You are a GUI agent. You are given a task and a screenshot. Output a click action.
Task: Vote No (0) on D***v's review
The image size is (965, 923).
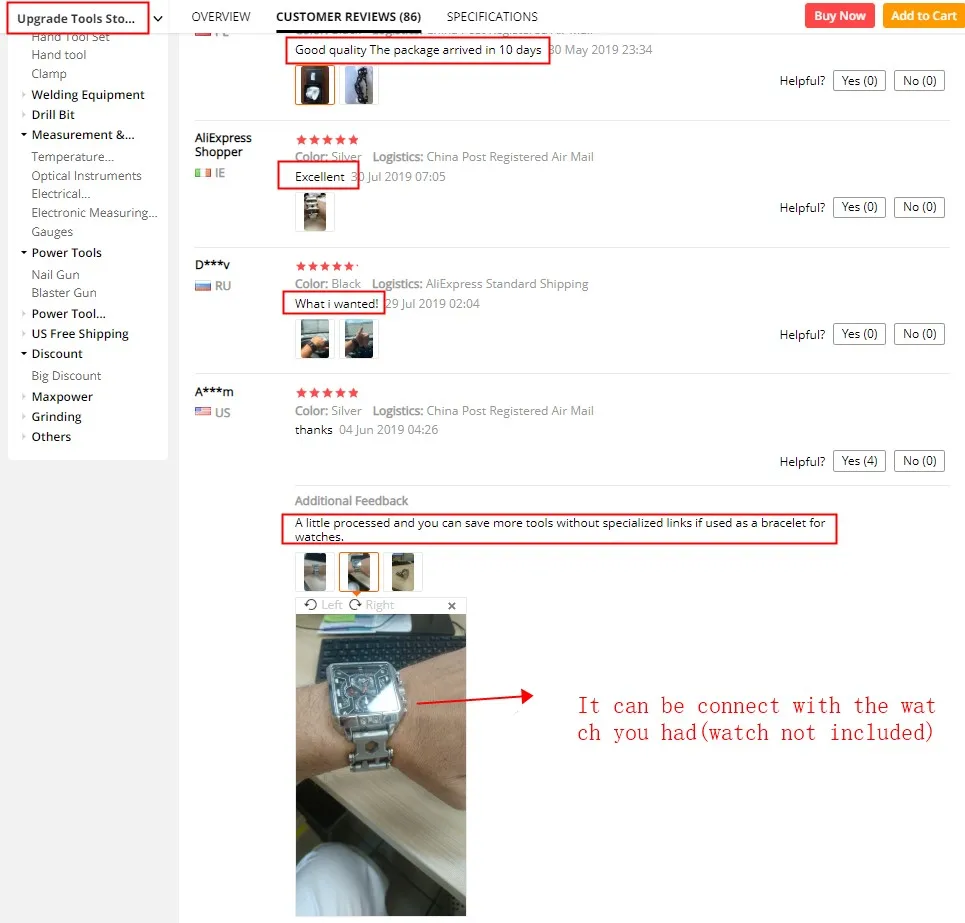919,334
